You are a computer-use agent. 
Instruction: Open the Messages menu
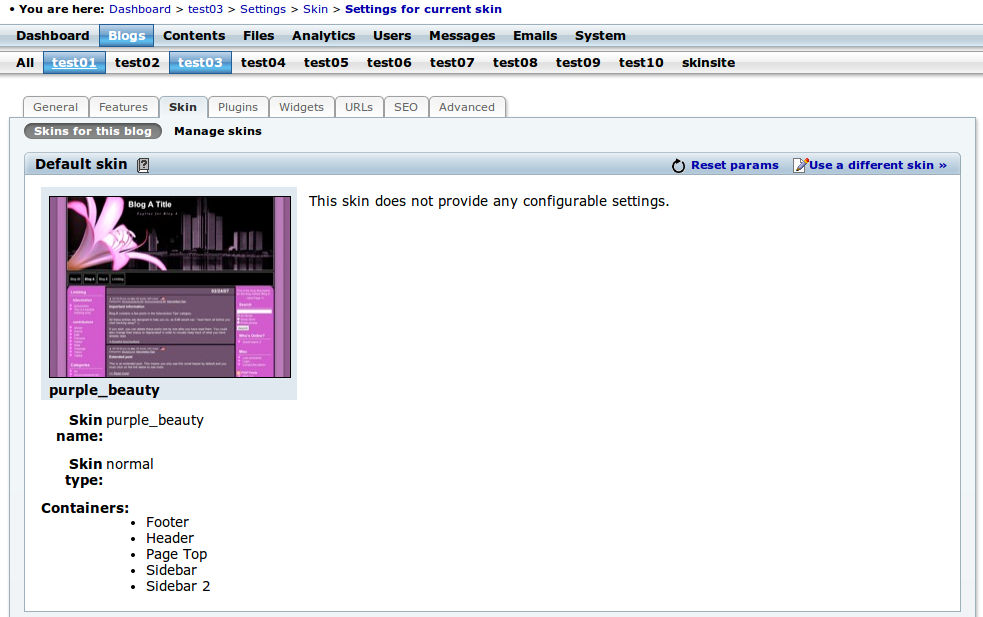click(462, 36)
